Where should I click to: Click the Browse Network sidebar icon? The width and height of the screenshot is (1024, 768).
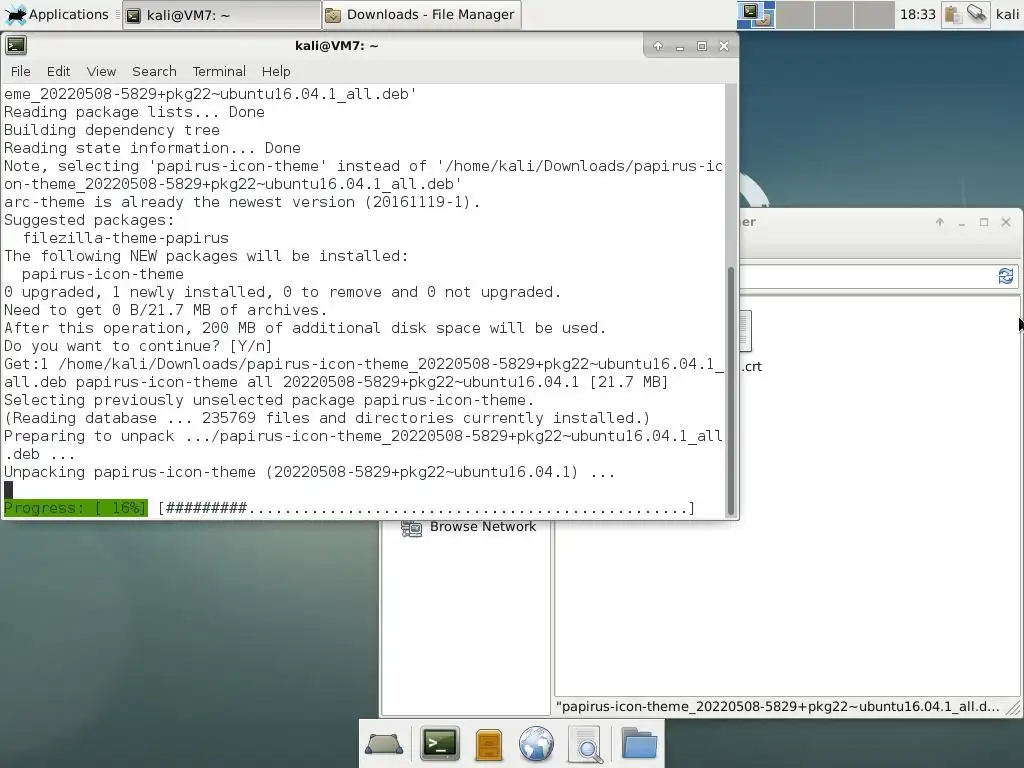point(411,527)
